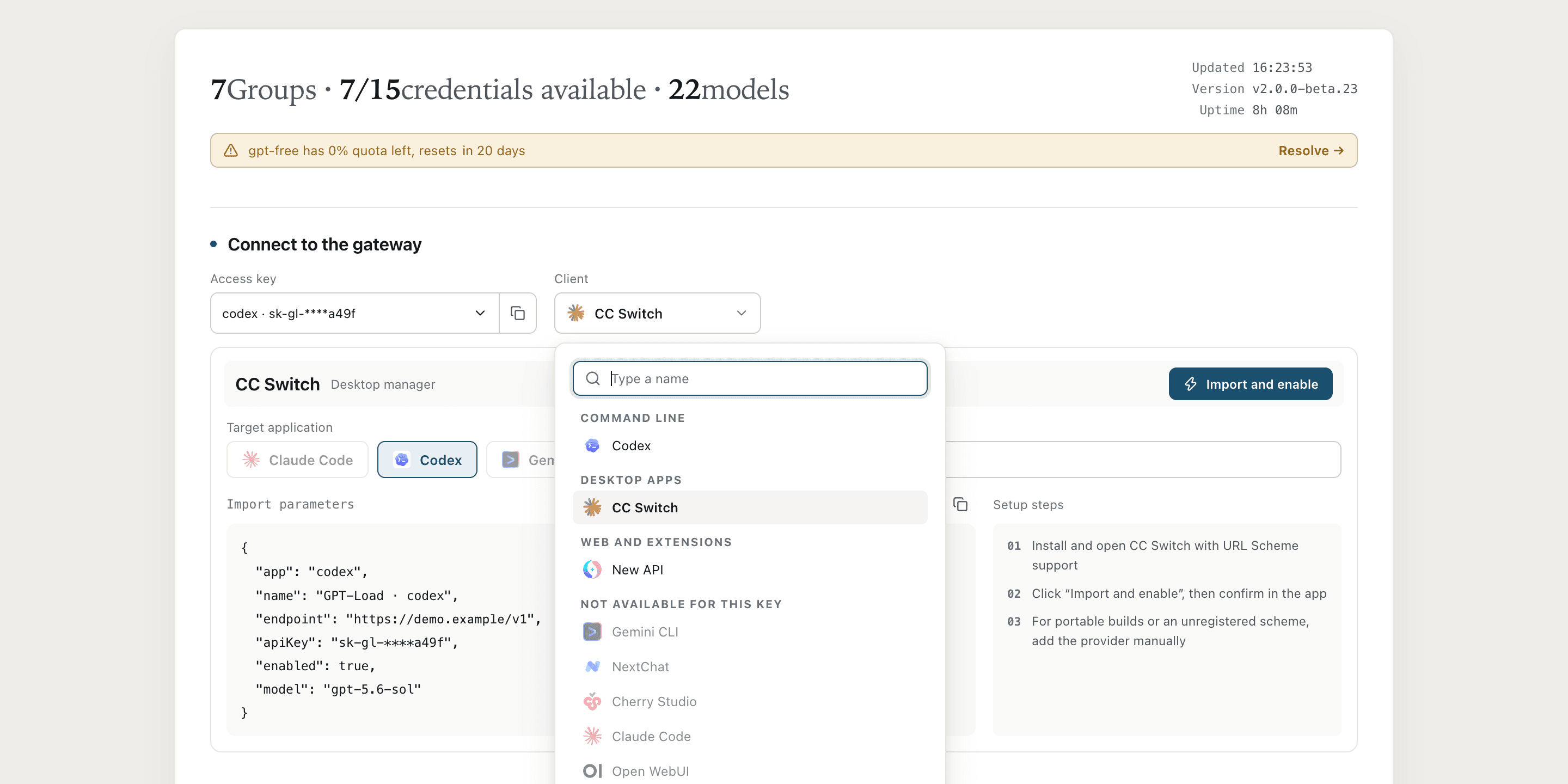Image resolution: width=1568 pixels, height=784 pixels.
Task: Click the version v2.0.0-beta.23 text
Action: [1304, 89]
